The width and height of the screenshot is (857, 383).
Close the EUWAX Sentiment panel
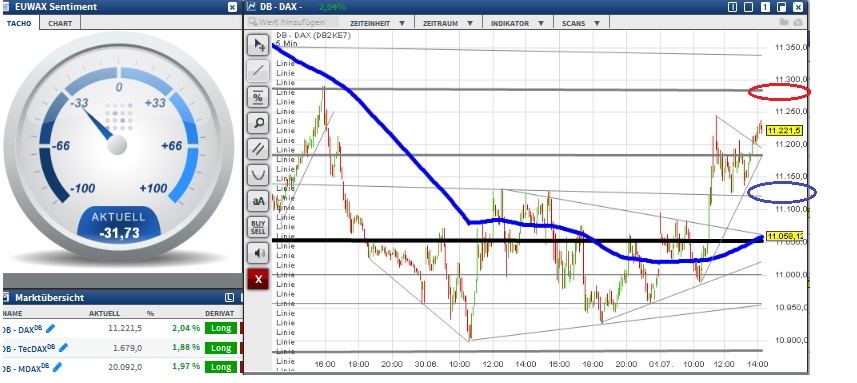tap(232, 7)
